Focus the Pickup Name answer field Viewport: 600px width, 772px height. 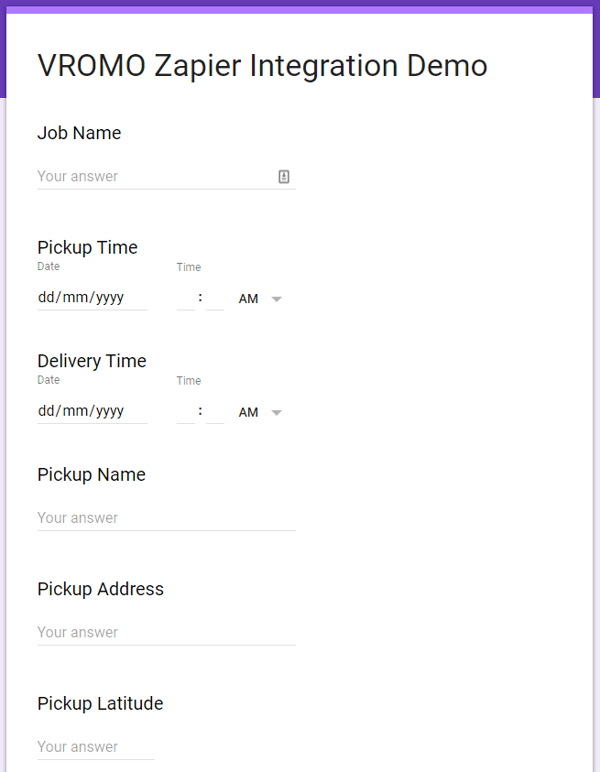[x=166, y=518]
